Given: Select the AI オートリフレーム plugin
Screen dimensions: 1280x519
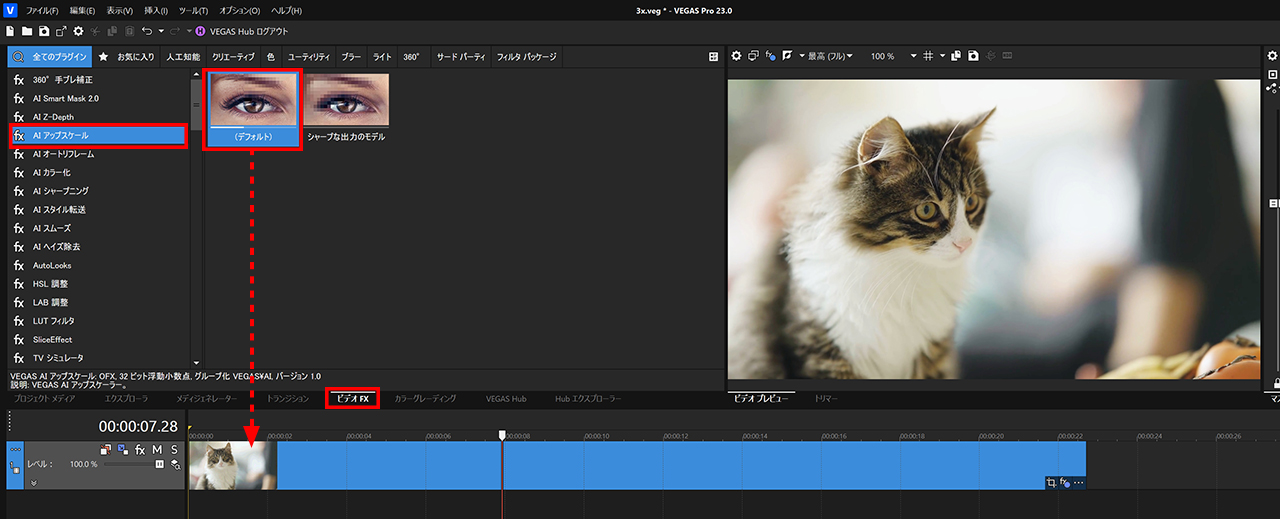Looking at the screenshot, I should 98,154.
